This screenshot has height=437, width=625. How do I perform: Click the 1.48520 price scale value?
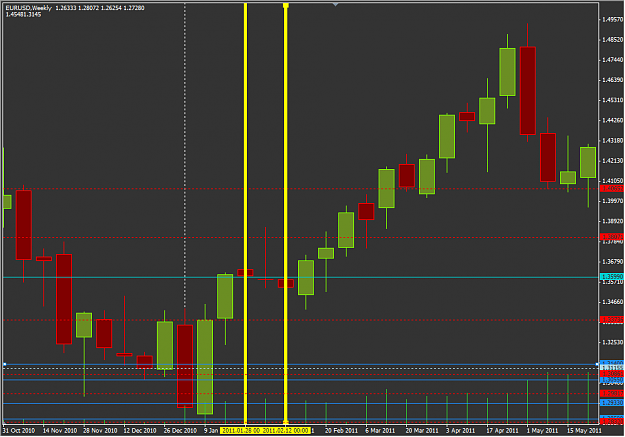[x=613, y=39]
